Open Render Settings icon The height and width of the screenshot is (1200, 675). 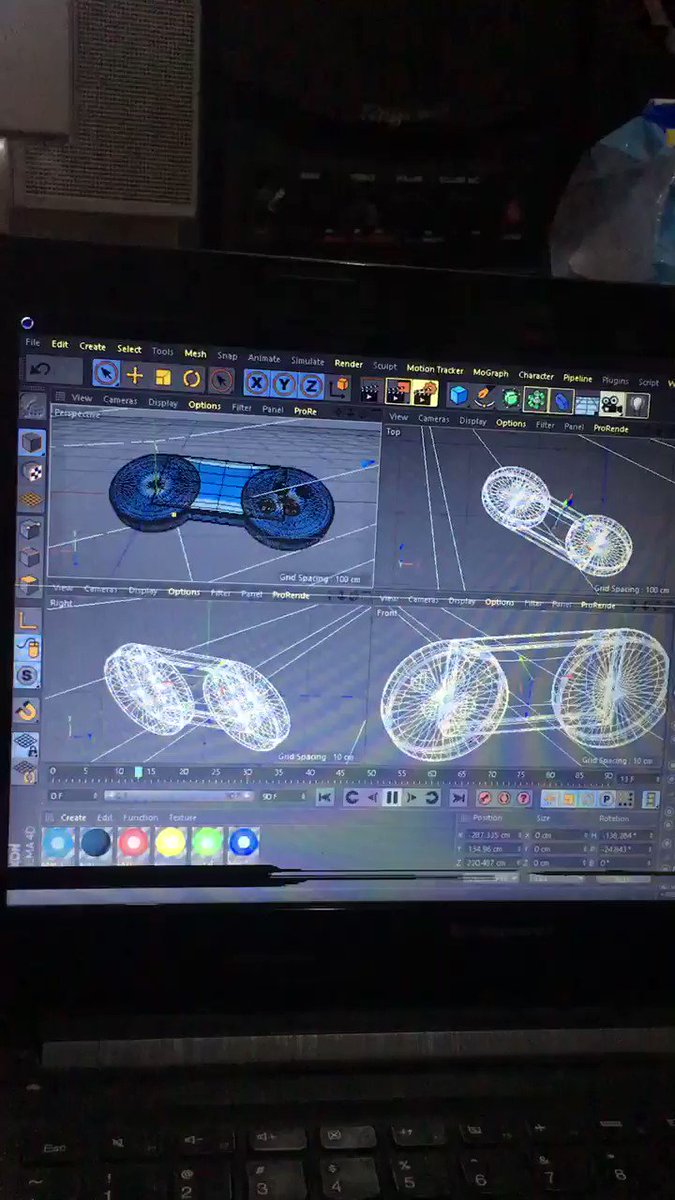pyautogui.click(x=425, y=392)
